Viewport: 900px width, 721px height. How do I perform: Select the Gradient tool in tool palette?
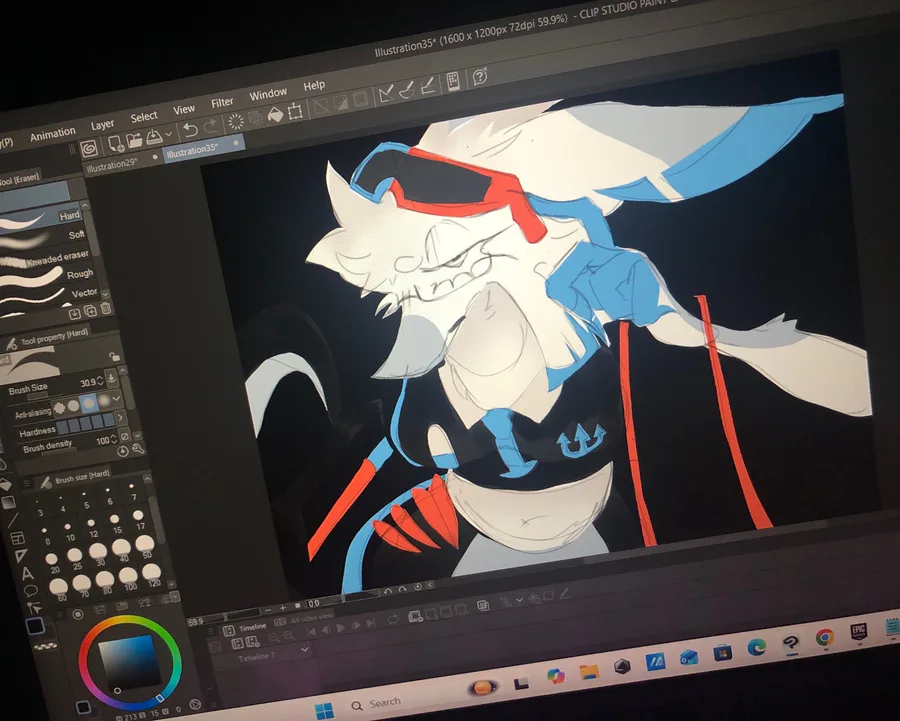click(x=9, y=503)
